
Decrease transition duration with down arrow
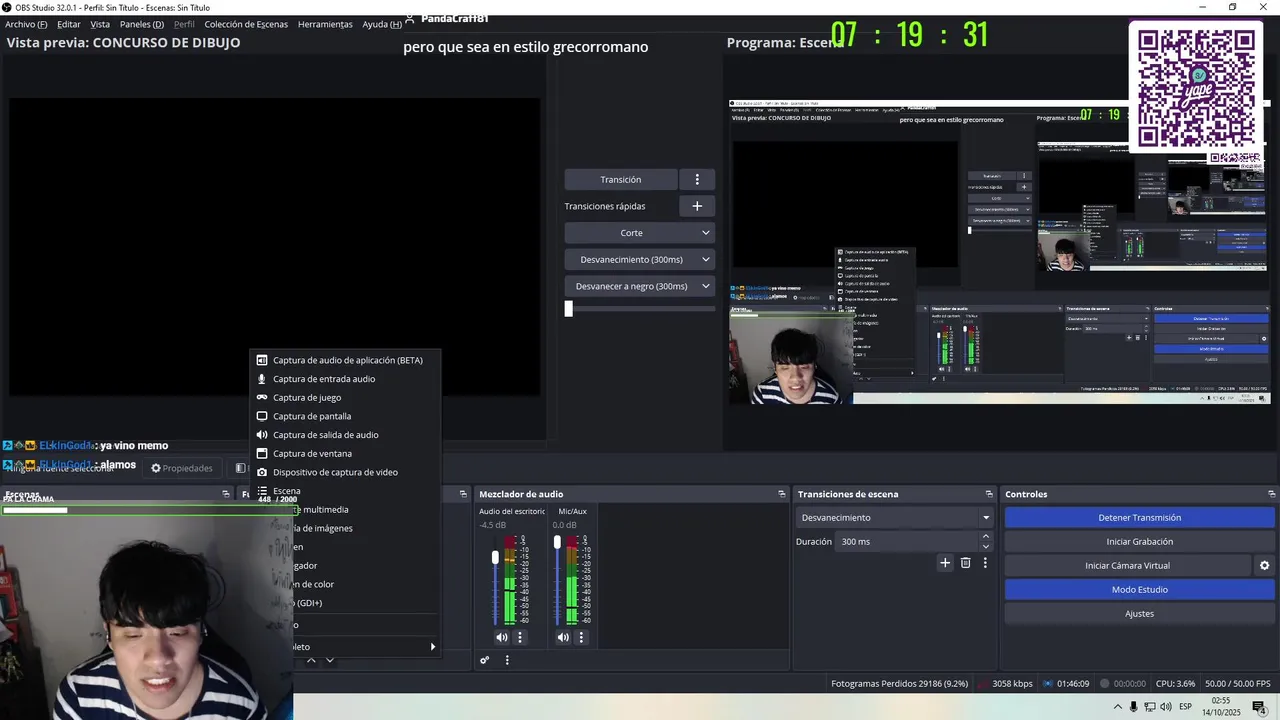click(986, 547)
